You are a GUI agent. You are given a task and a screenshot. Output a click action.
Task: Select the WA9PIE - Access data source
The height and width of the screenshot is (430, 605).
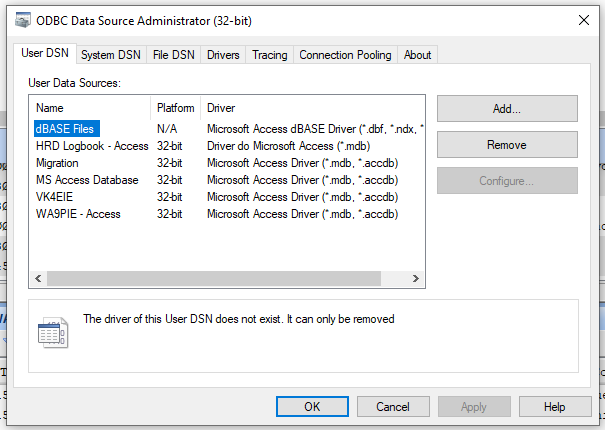pos(78,214)
